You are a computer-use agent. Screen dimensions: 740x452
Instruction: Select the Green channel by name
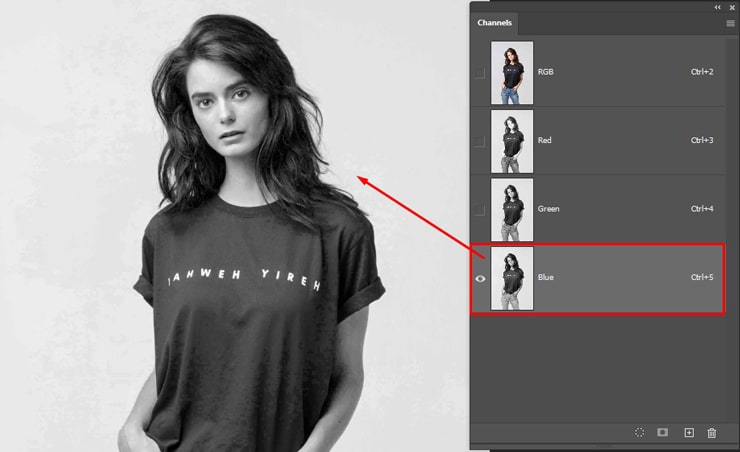point(549,209)
